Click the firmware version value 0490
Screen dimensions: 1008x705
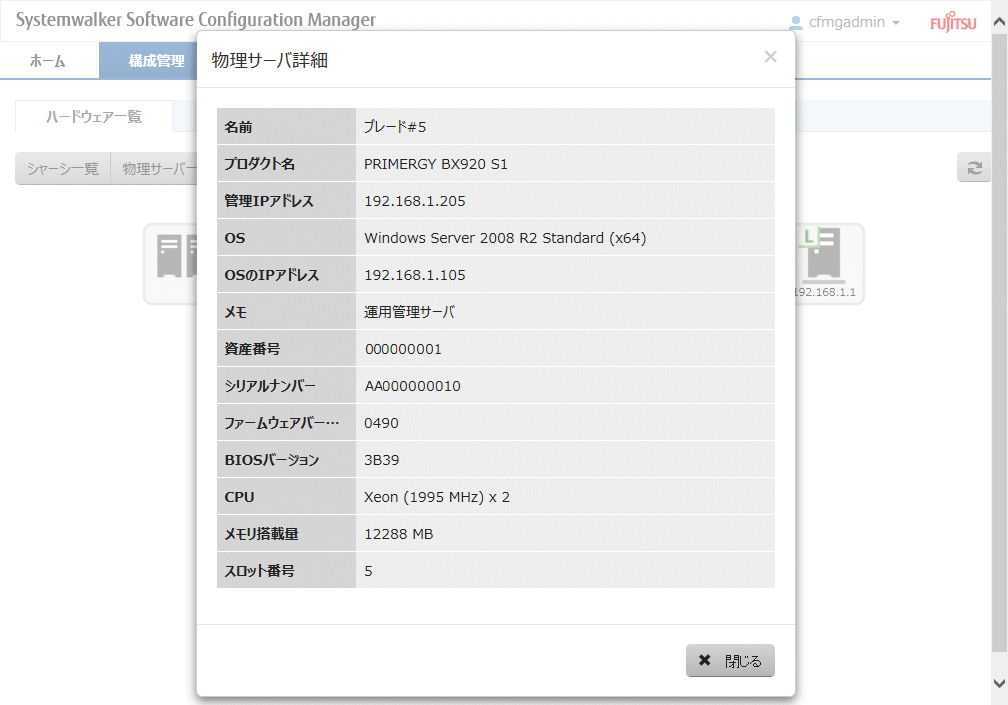coord(381,423)
